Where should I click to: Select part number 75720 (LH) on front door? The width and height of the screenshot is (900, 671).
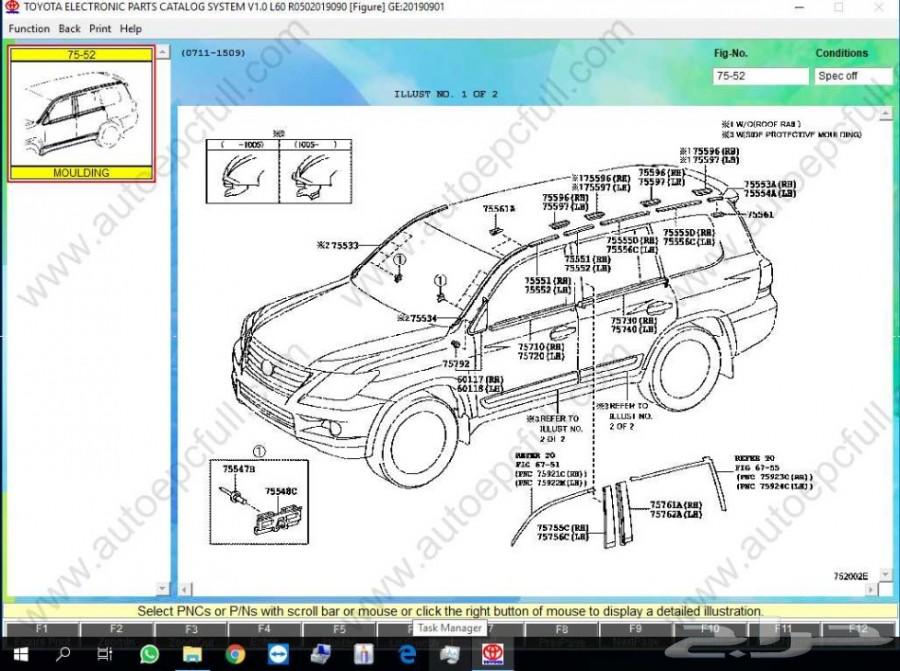click(x=541, y=356)
